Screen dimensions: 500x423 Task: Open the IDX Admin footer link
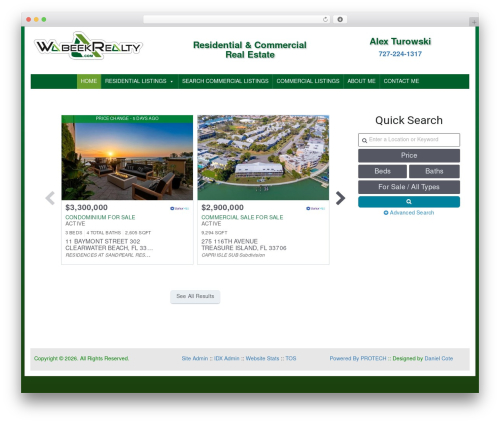click(x=226, y=359)
